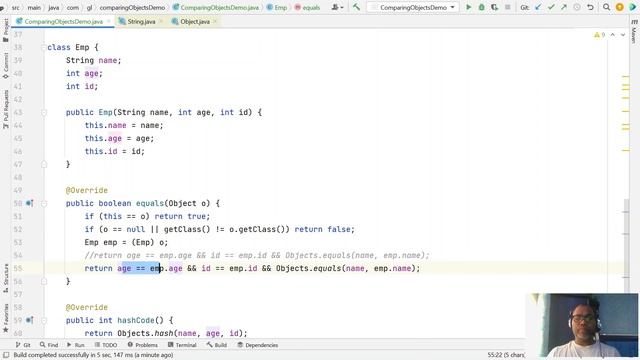Click line number 55 in gutter
Viewport: 640px width, 360px height.
(x=18, y=269)
